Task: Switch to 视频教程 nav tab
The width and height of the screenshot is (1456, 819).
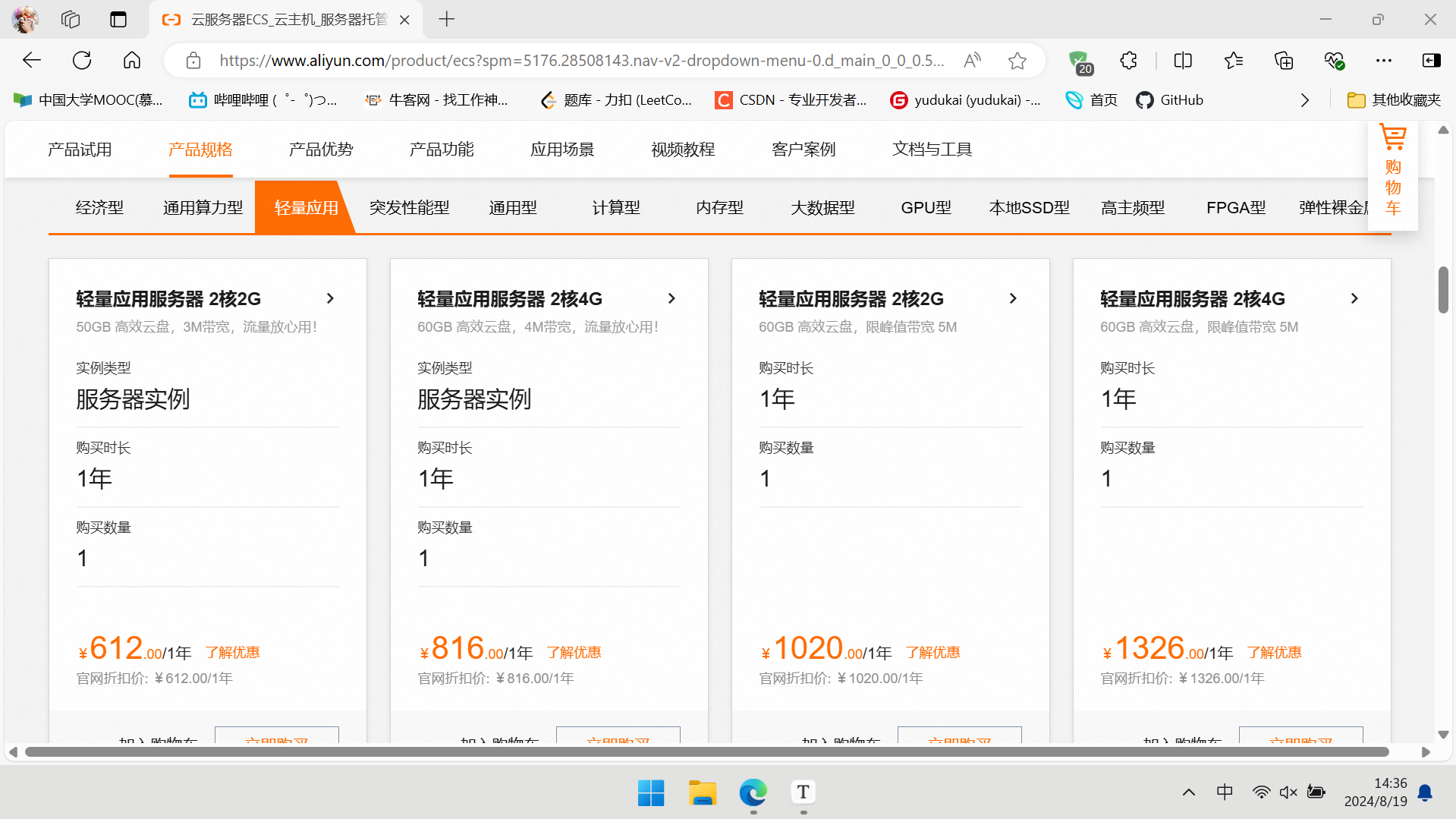Action: (x=683, y=150)
